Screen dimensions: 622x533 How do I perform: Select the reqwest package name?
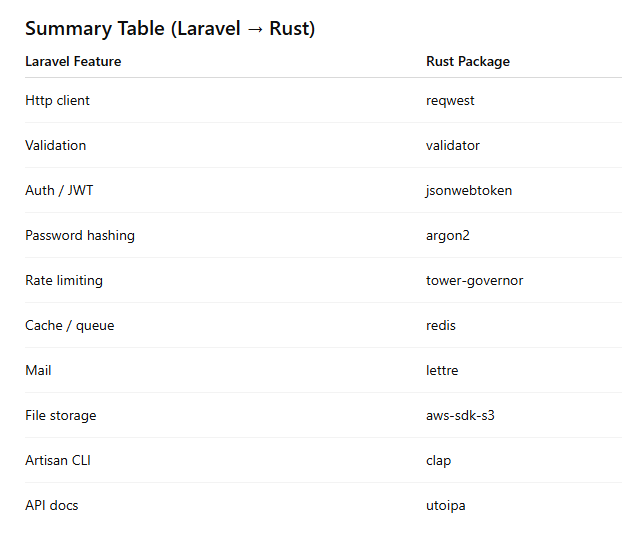click(450, 100)
